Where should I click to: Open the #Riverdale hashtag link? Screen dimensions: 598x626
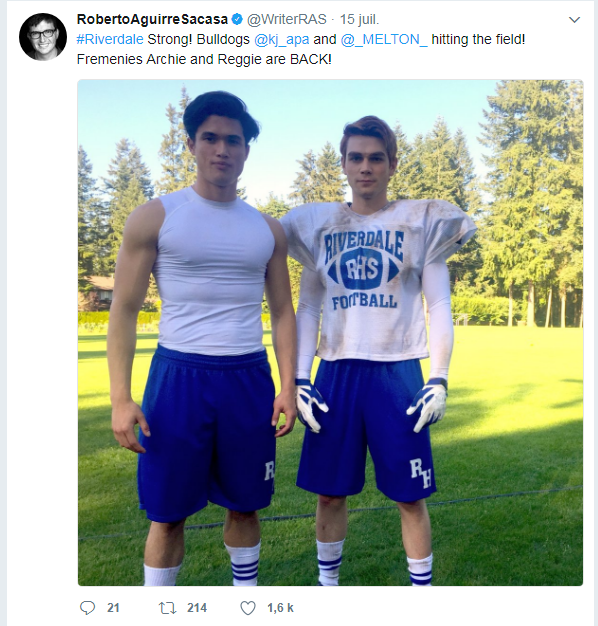(x=110, y=39)
